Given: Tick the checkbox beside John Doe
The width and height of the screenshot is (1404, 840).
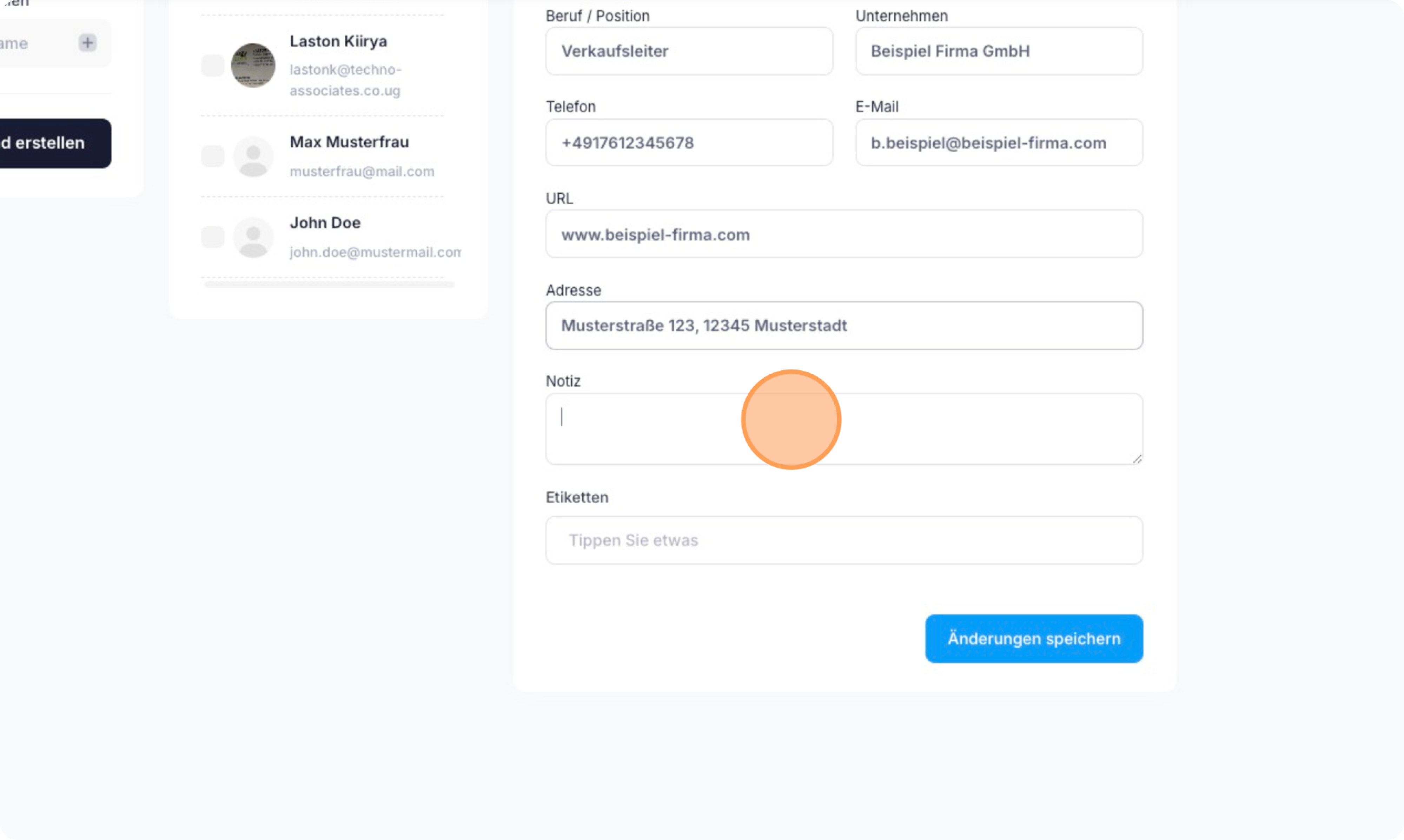Looking at the screenshot, I should pos(213,237).
